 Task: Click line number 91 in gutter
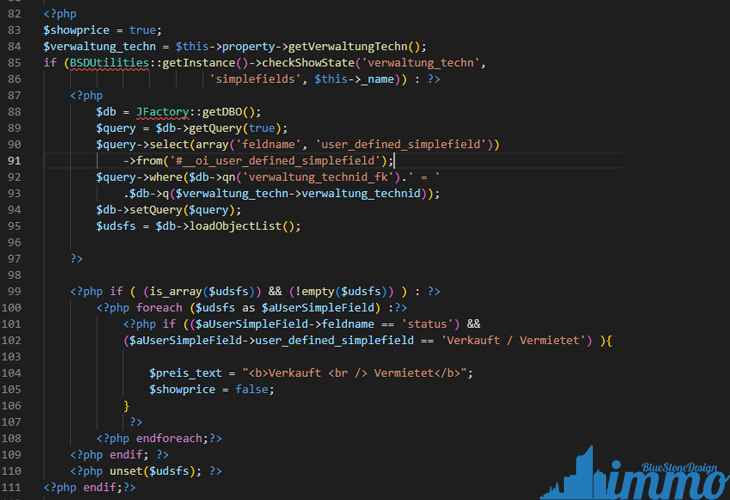point(14,161)
